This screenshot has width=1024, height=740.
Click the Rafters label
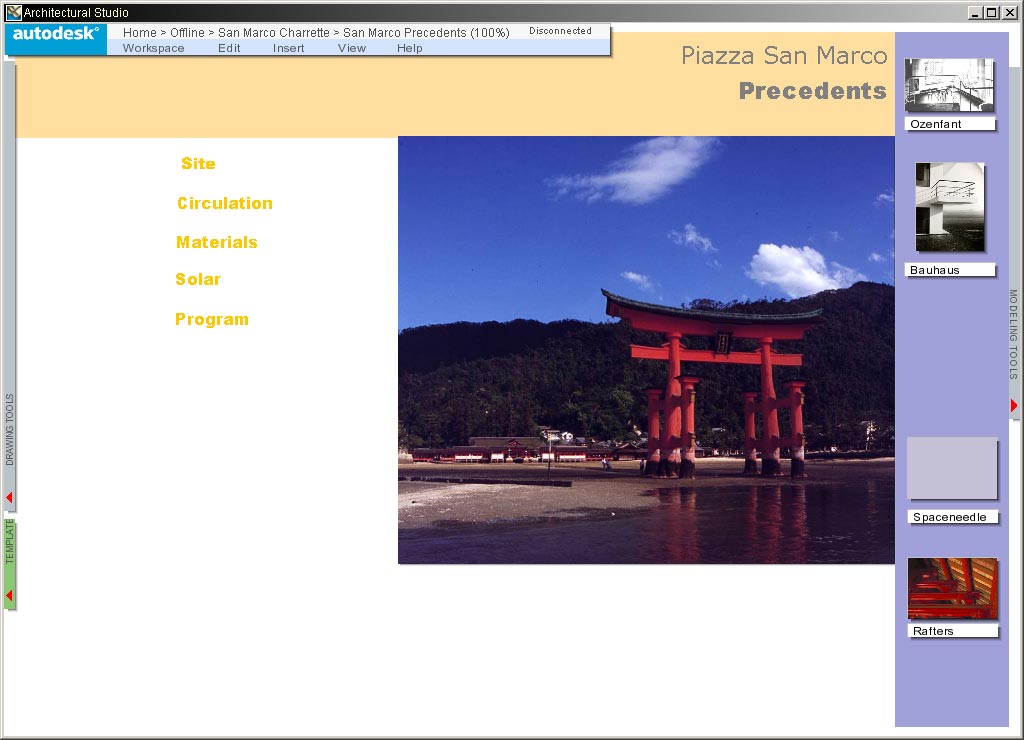(953, 631)
